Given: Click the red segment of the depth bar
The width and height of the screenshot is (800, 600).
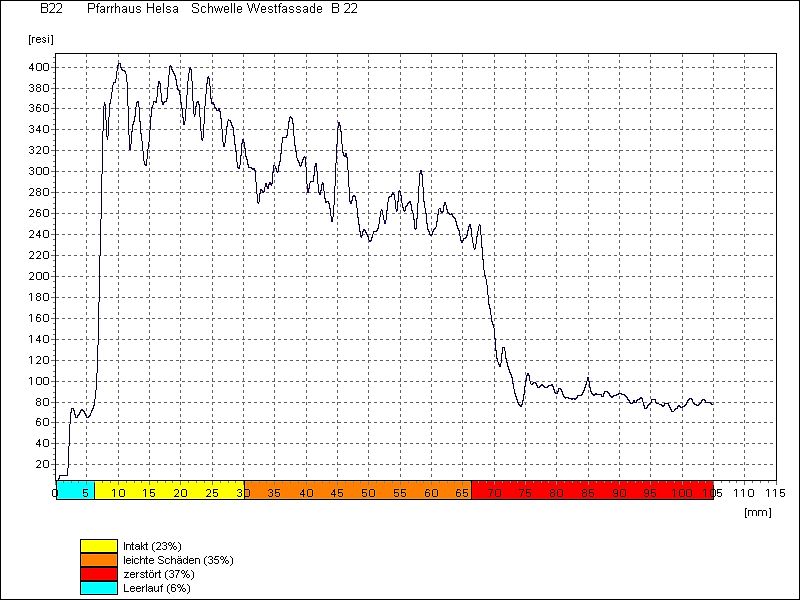Looking at the screenshot, I should point(591,490).
